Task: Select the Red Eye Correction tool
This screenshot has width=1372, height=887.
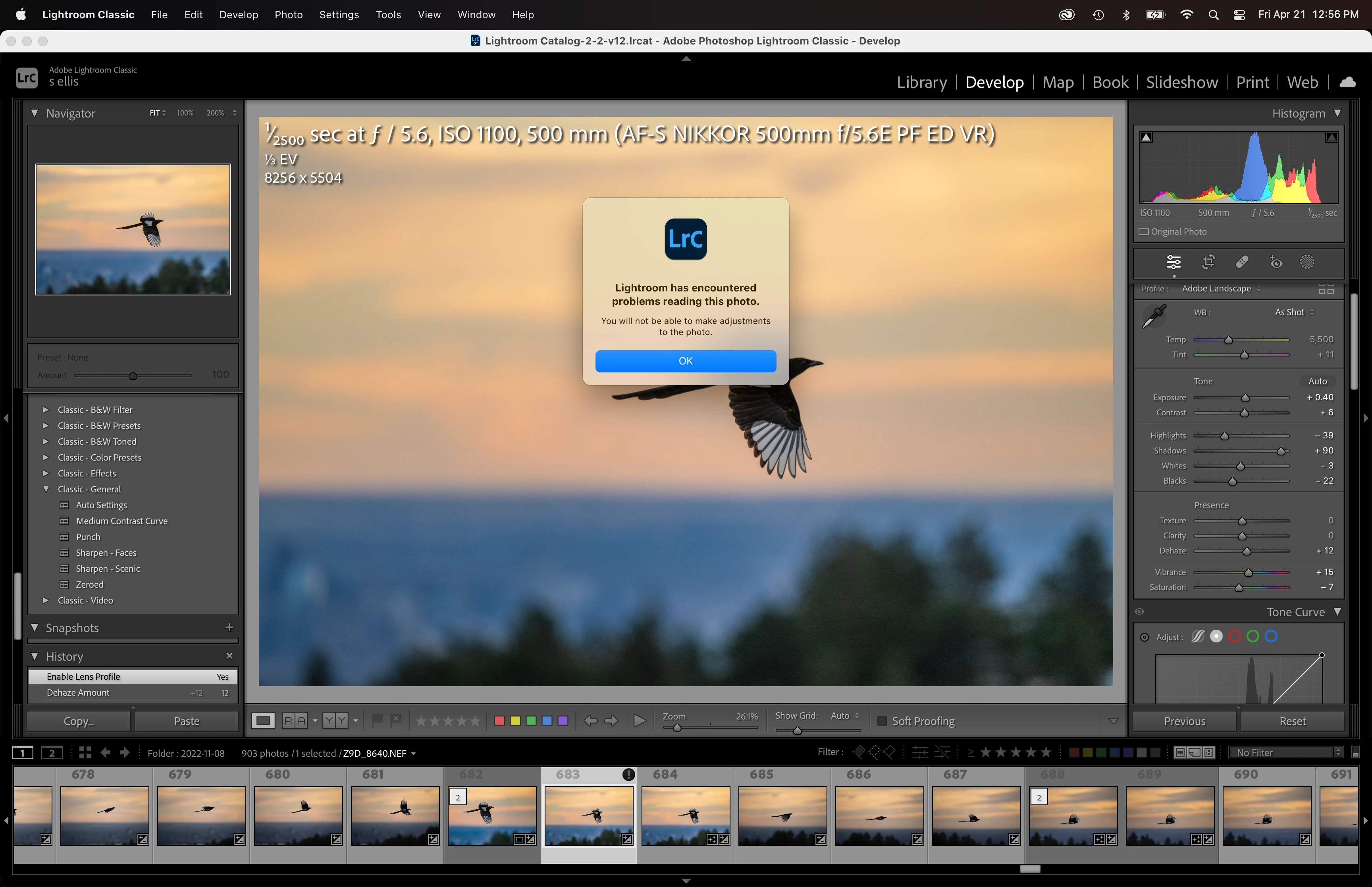Action: [x=1276, y=262]
